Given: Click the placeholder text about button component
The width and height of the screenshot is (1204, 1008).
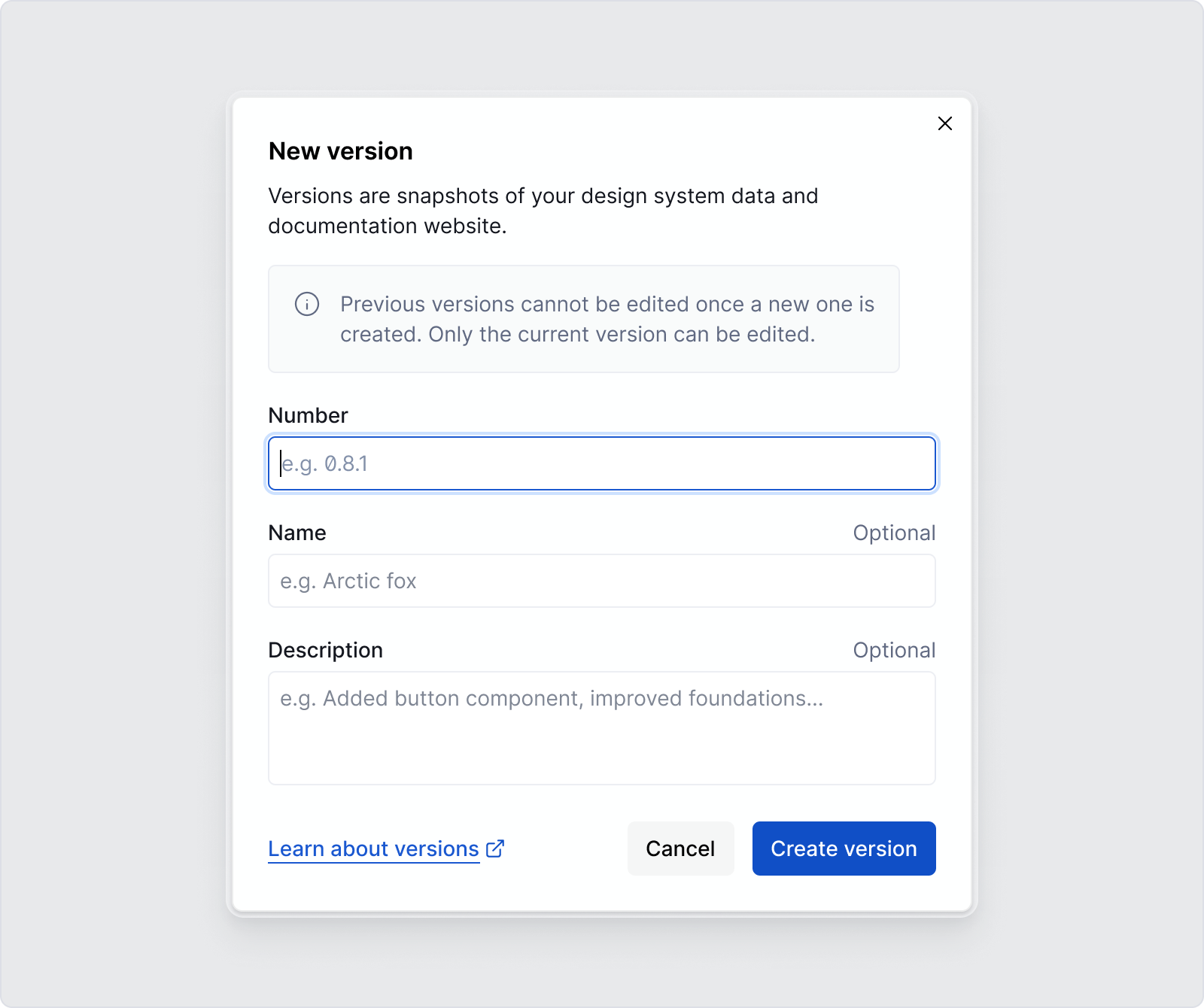Looking at the screenshot, I should pyautogui.click(x=550, y=697).
